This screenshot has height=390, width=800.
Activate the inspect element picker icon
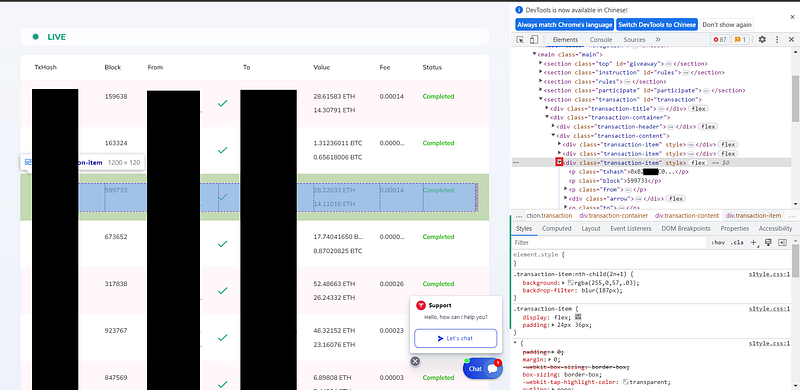coord(520,40)
